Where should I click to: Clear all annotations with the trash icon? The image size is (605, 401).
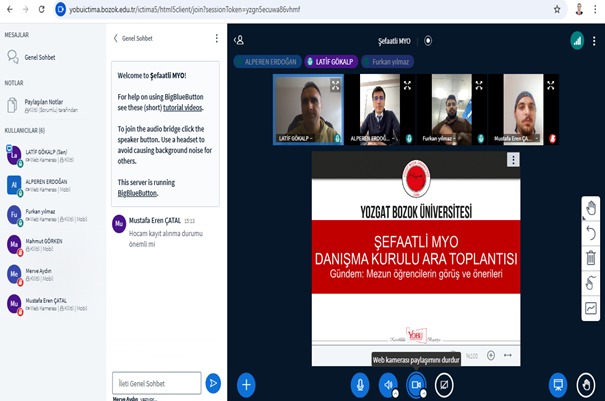point(590,258)
